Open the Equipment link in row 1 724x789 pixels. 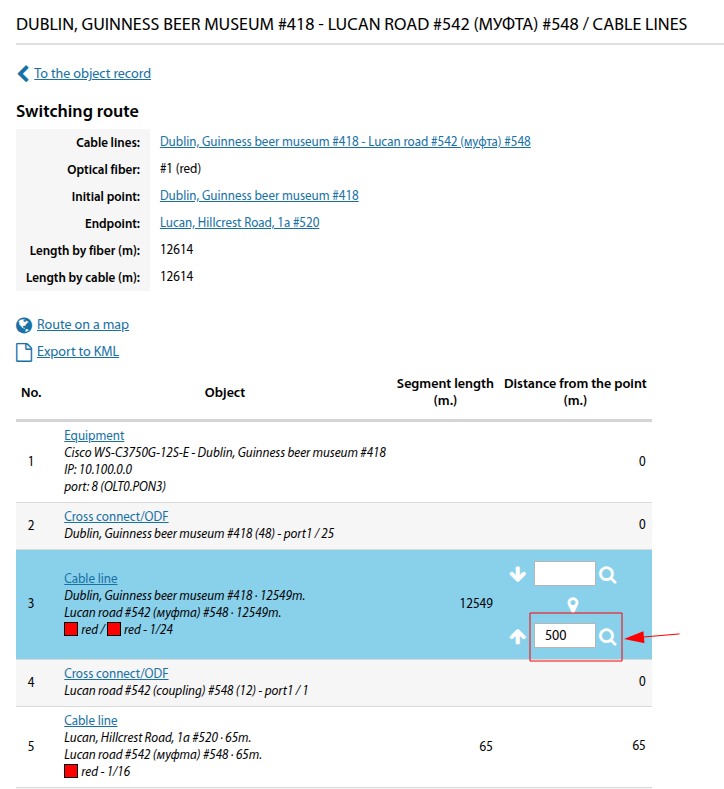94,435
